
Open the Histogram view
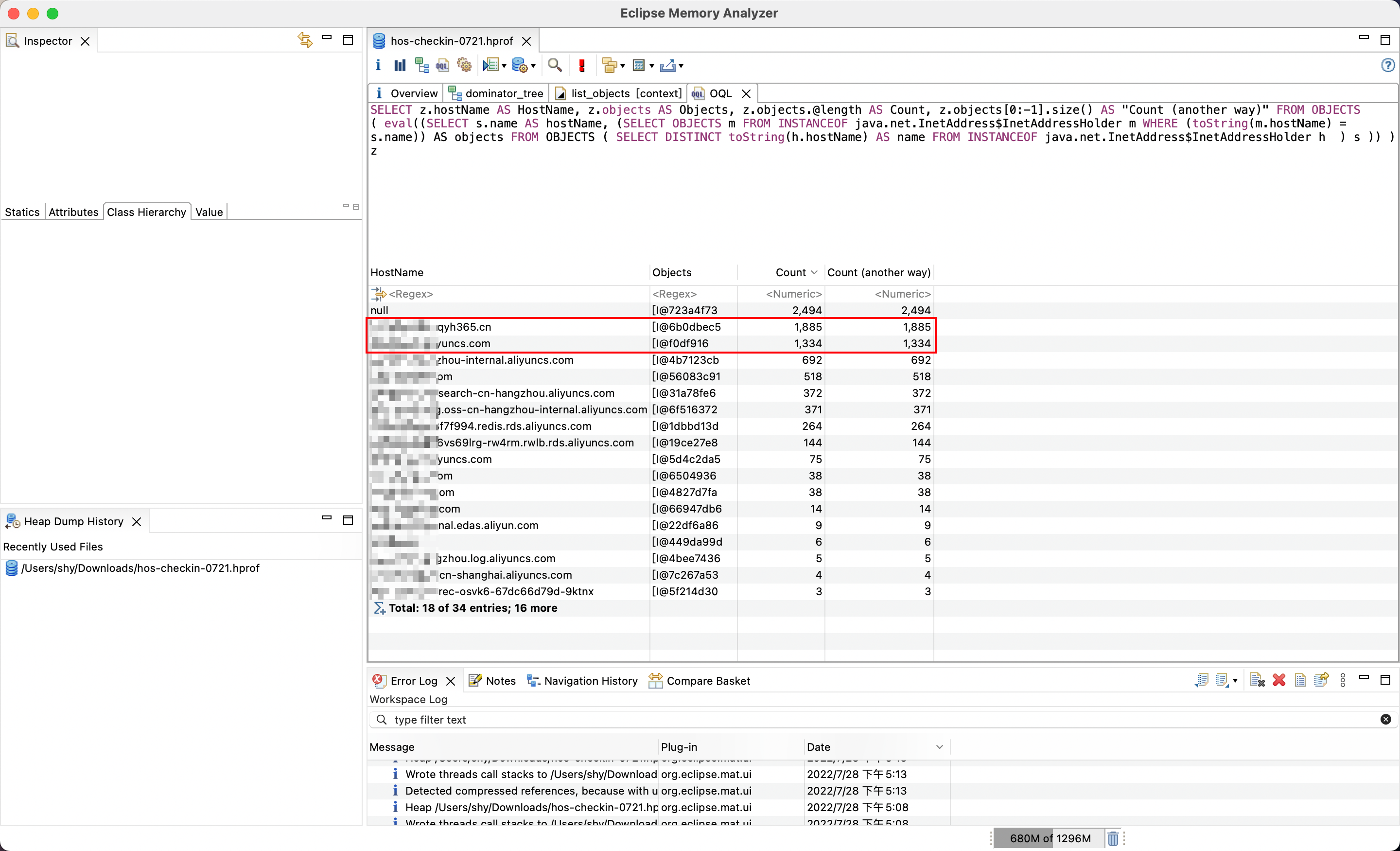click(400, 65)
